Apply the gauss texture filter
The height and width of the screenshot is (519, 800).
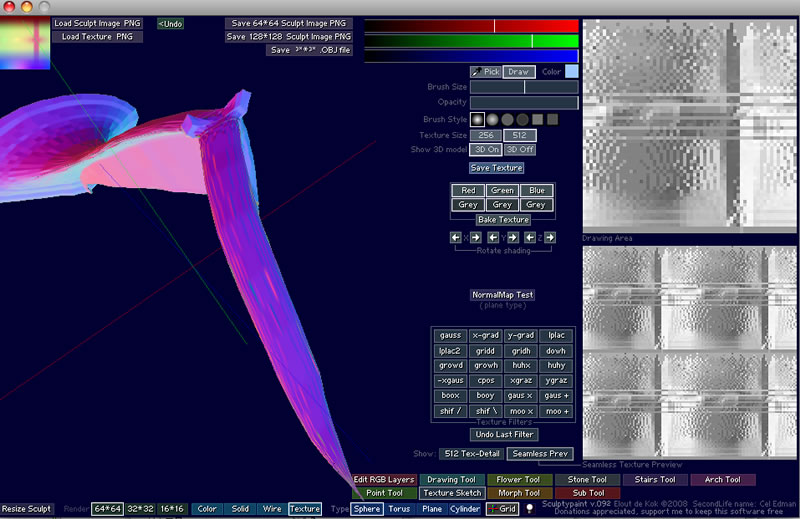point(450,335)
